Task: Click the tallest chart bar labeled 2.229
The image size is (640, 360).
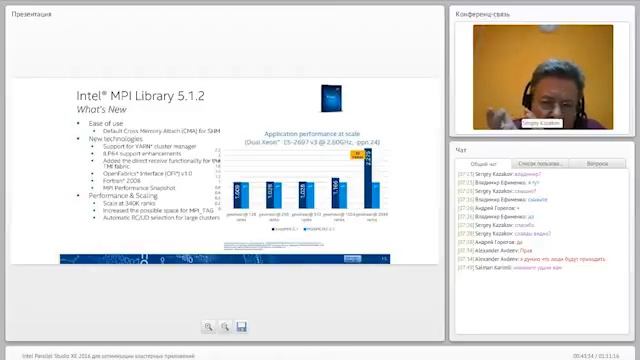Action: tap(368, 178)
